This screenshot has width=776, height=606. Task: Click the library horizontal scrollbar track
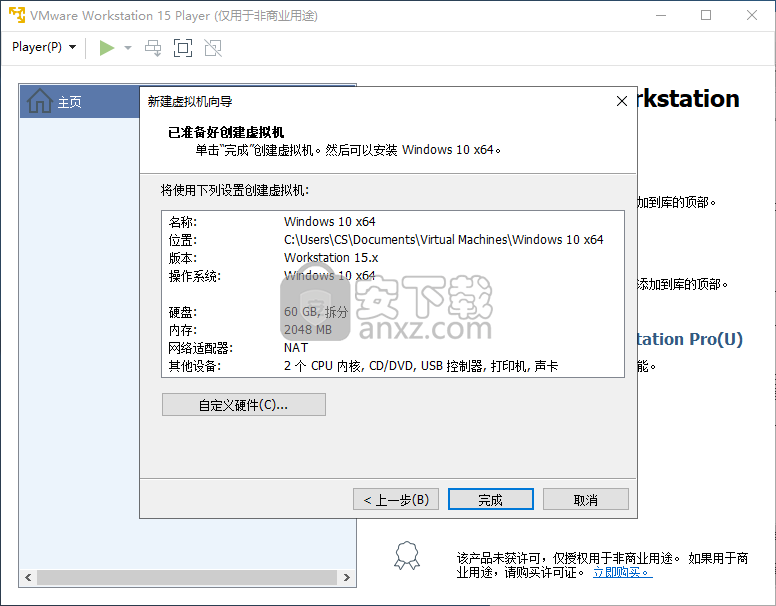pyautogui.click(x=188, y=577)
